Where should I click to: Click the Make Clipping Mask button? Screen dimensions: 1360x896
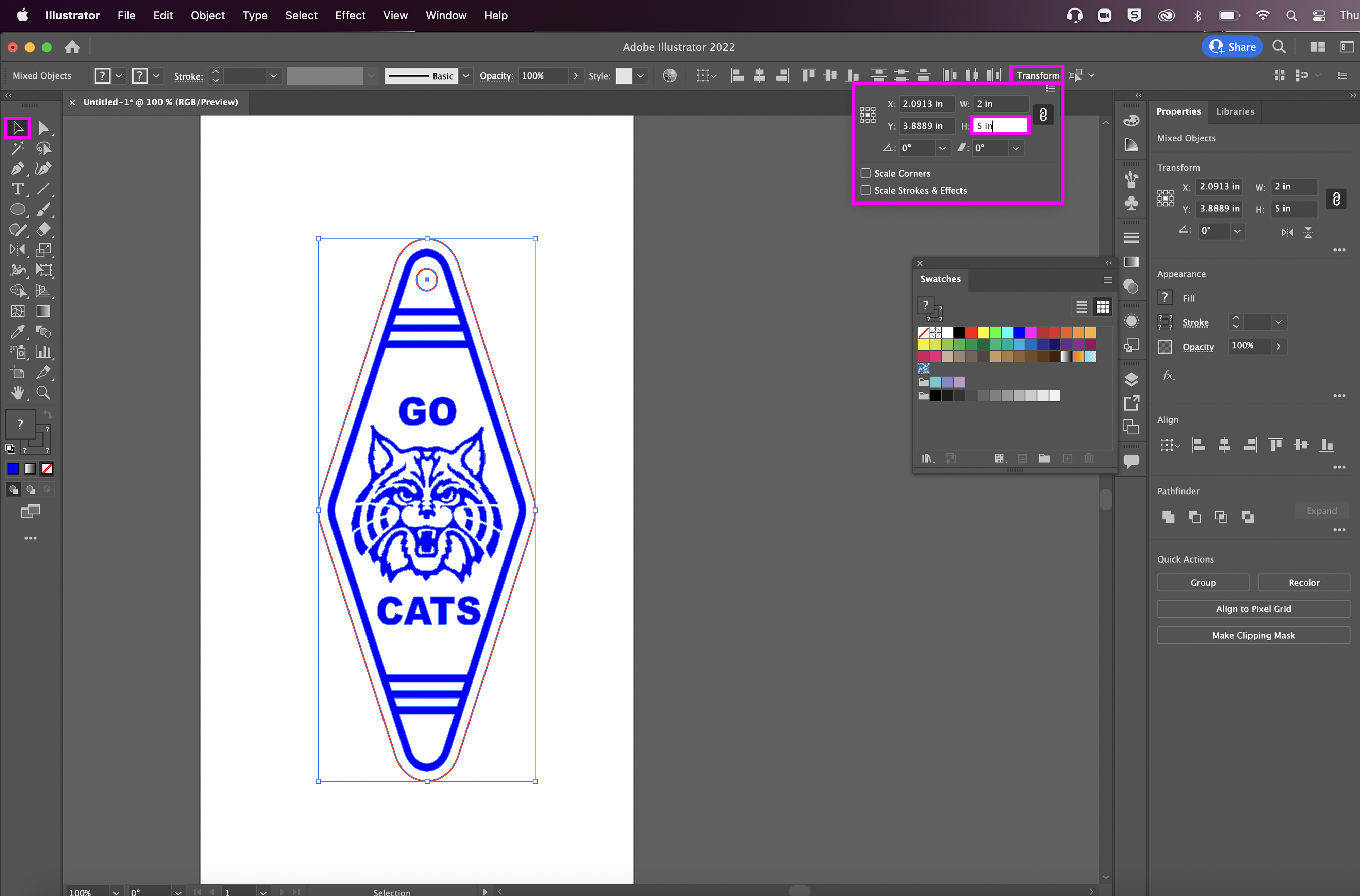click(x=1253, y=635)
